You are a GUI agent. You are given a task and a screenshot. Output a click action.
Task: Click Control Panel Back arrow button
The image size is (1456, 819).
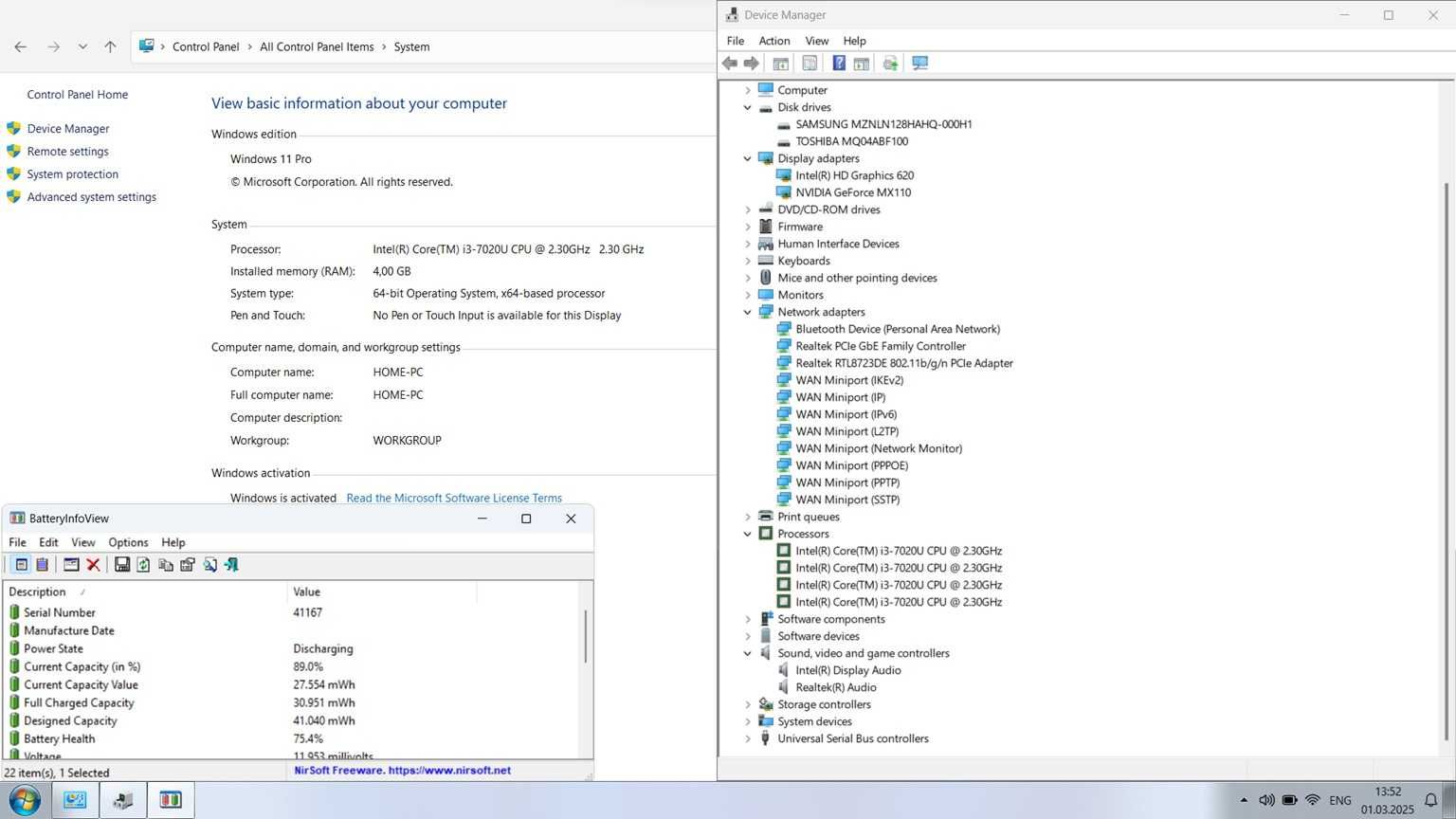point(21,46)
